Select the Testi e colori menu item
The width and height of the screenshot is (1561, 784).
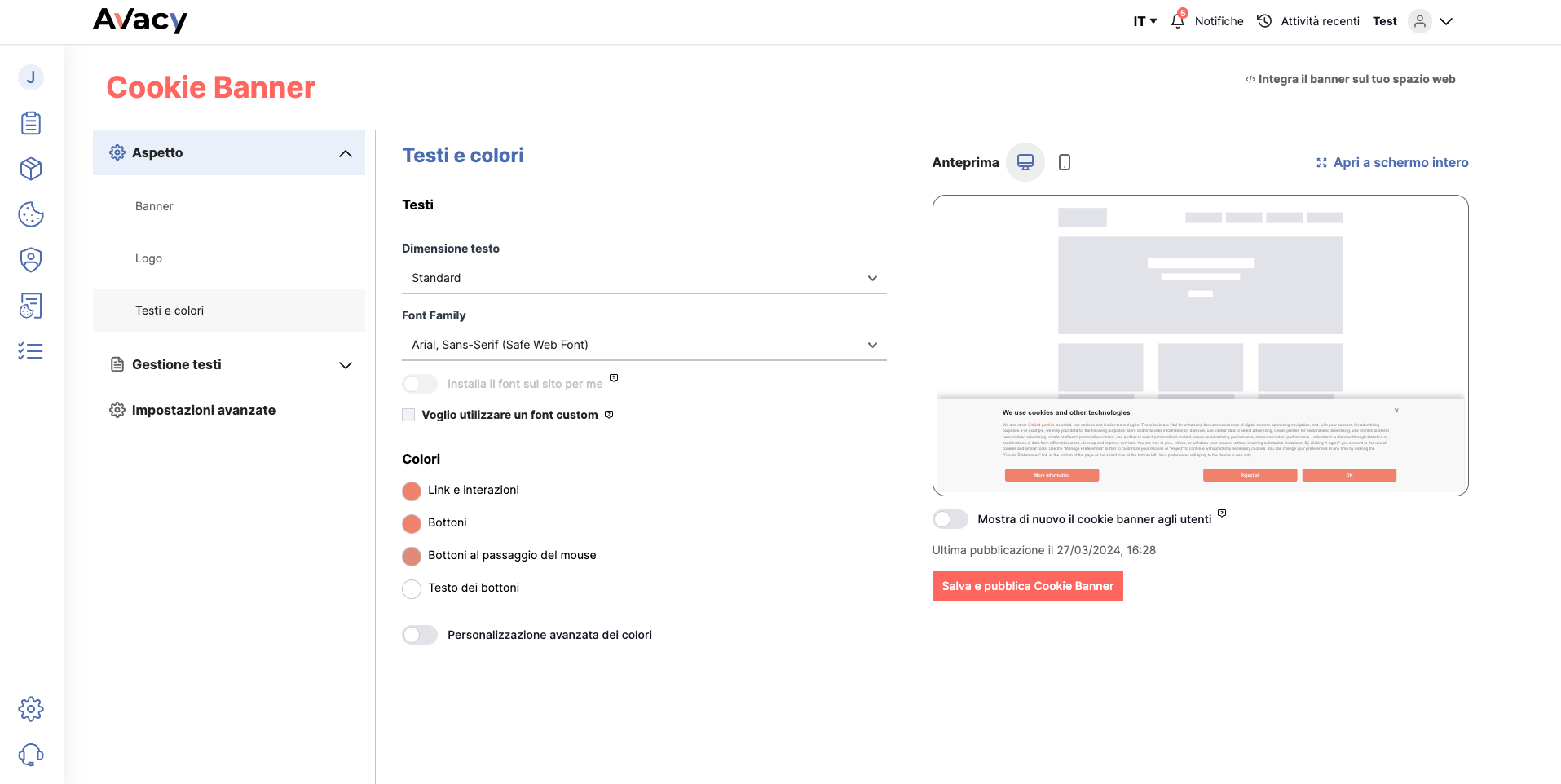coord(229,311)
